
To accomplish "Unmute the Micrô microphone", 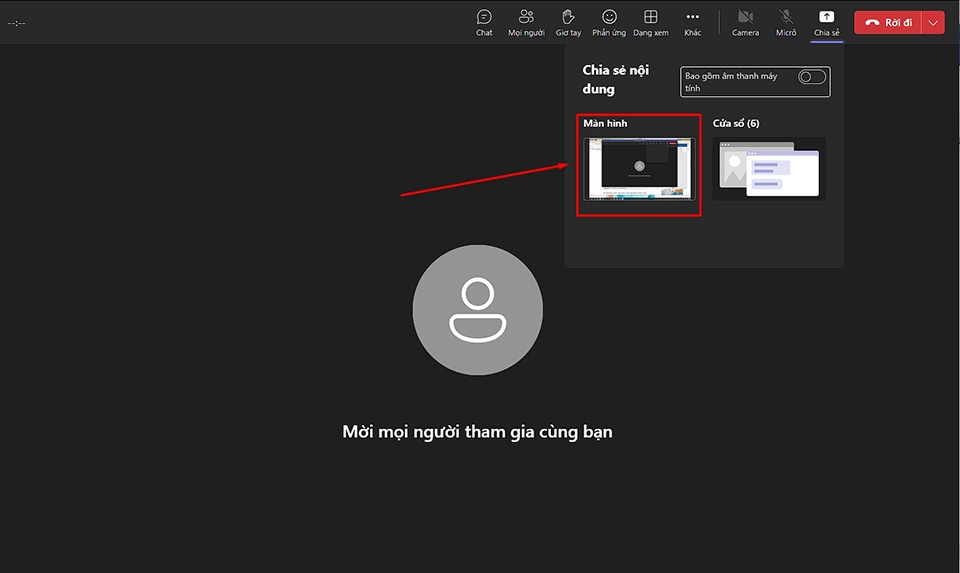I will (786, 23).
